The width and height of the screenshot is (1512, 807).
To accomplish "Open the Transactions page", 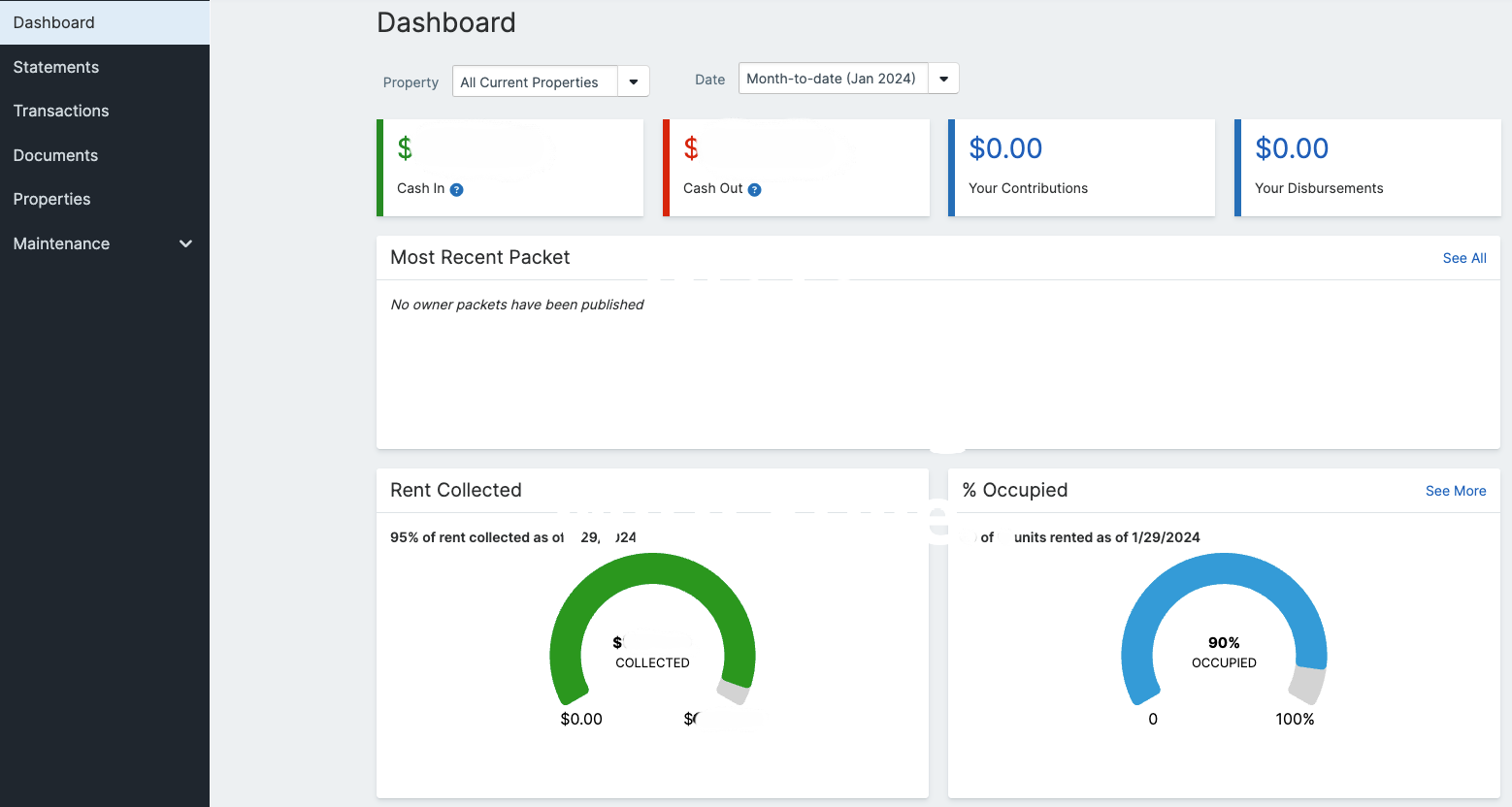I will (x=104, y=111).
